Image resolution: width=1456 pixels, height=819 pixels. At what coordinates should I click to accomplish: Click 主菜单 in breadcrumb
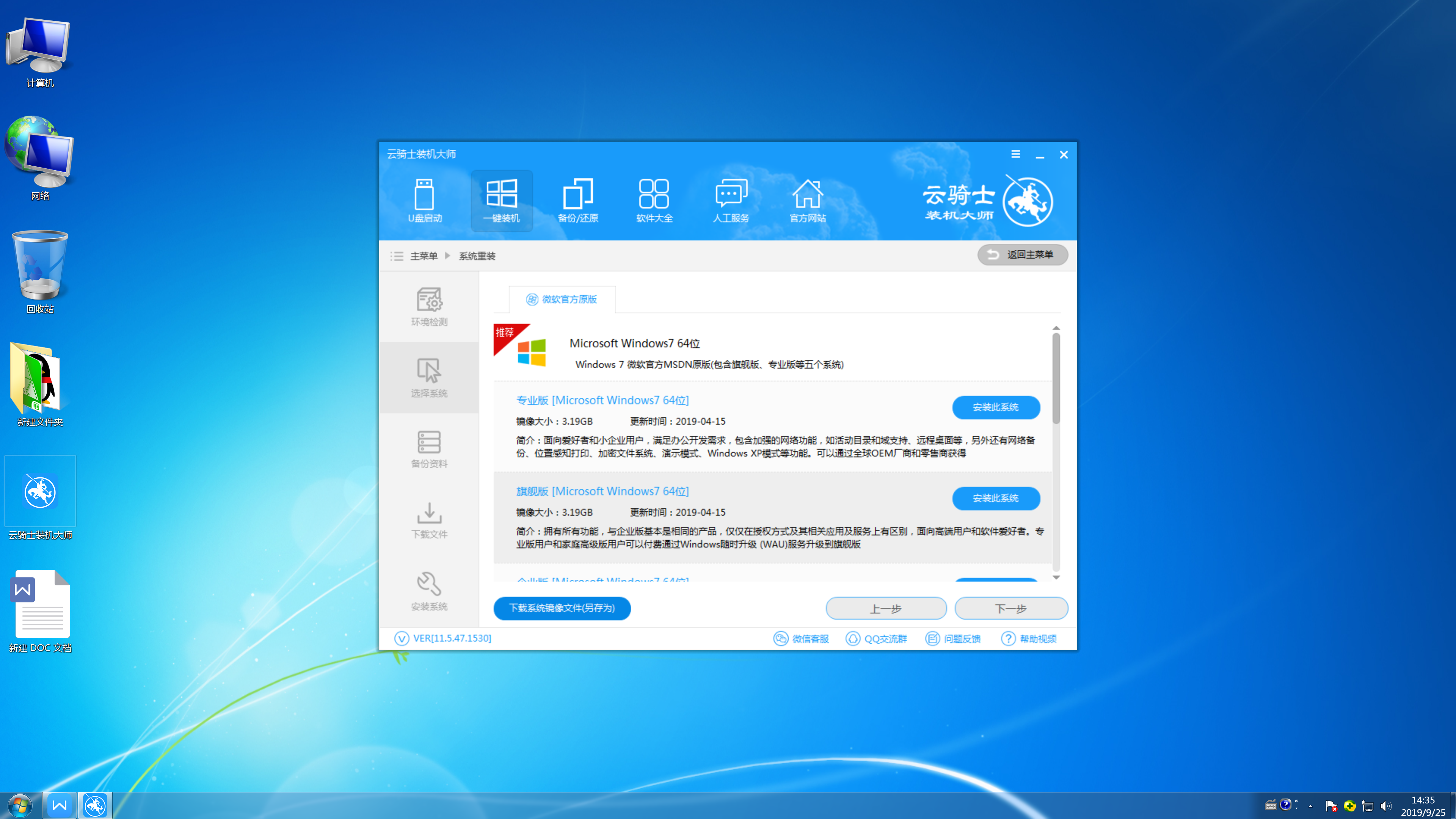coord(424,256)
